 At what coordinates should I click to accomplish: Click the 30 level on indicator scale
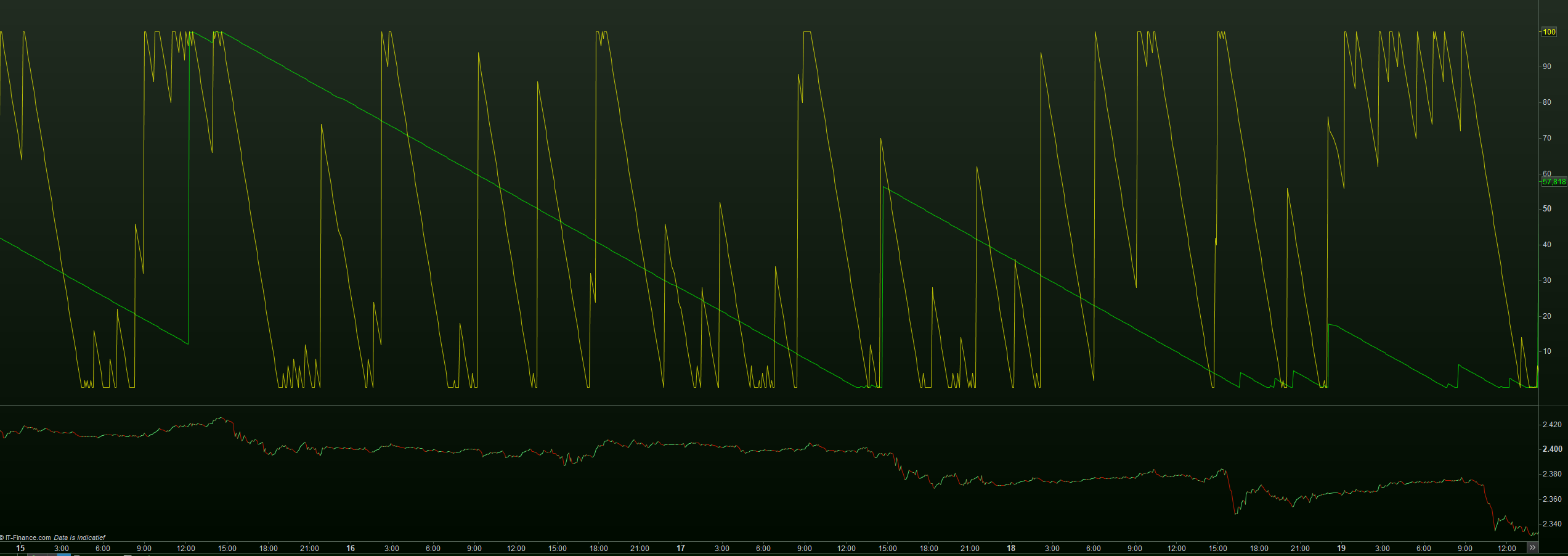1547,280
